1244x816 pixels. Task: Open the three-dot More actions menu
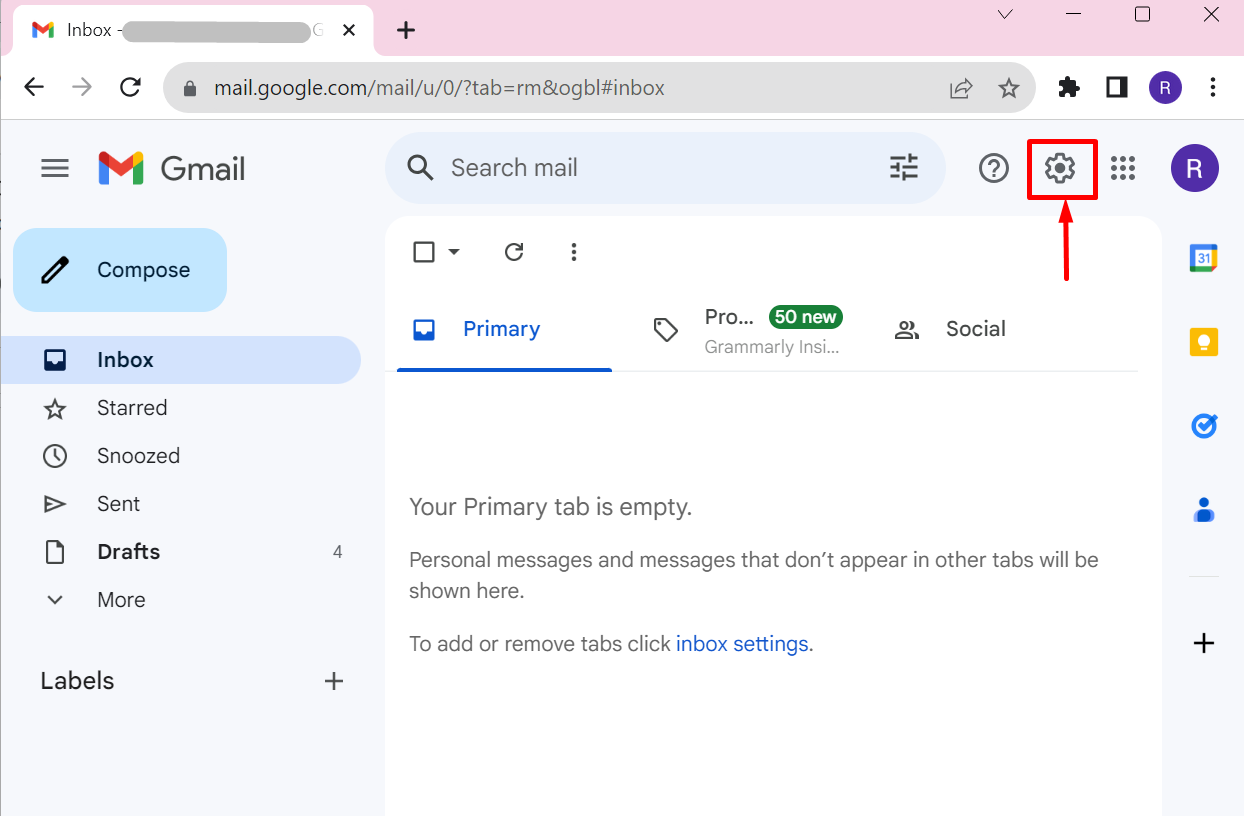(573, 252)
